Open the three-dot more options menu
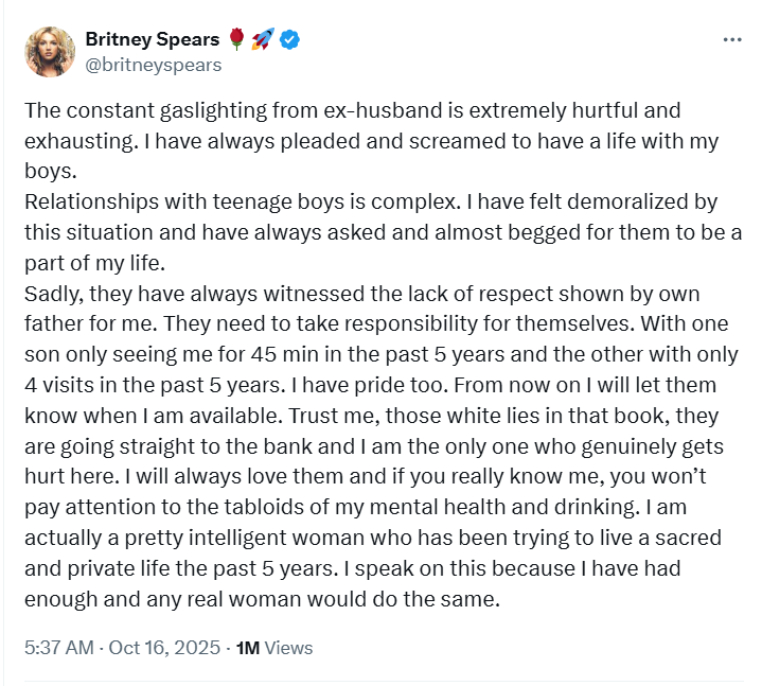The height and width of the screenshot is (686, 762). click(731, 40)
